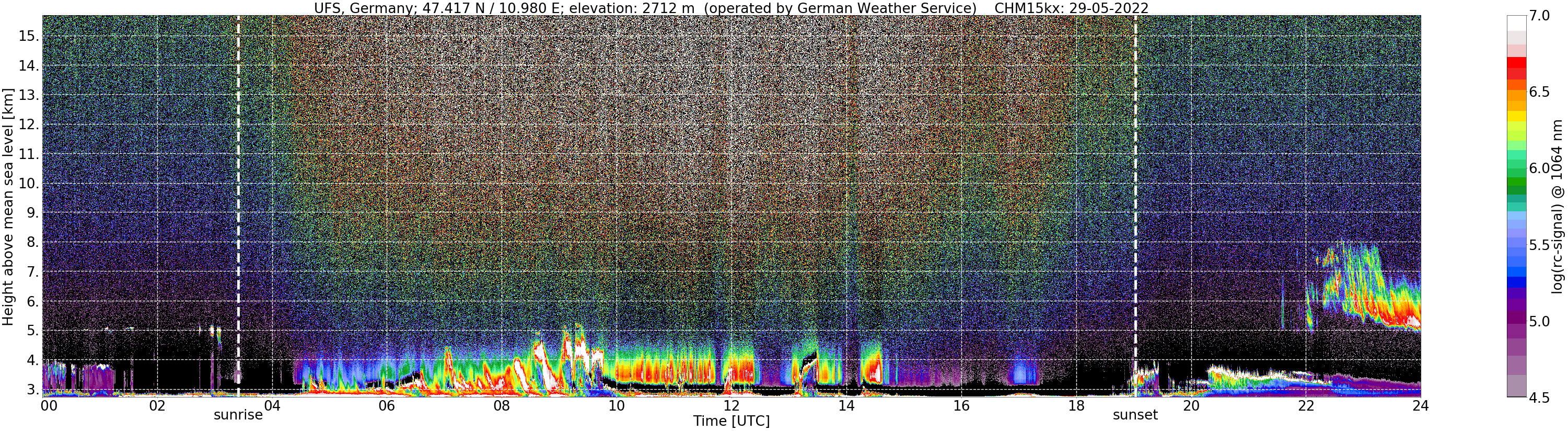1568x431 pixels.
Task: Click the time-axis tick label "18"
Action: [1076, 406]
